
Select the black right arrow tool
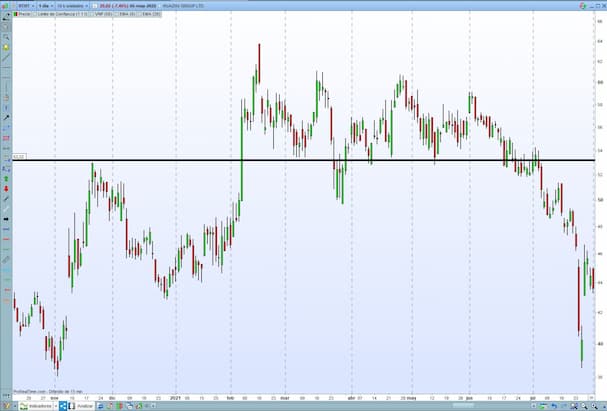click(6, 217)
